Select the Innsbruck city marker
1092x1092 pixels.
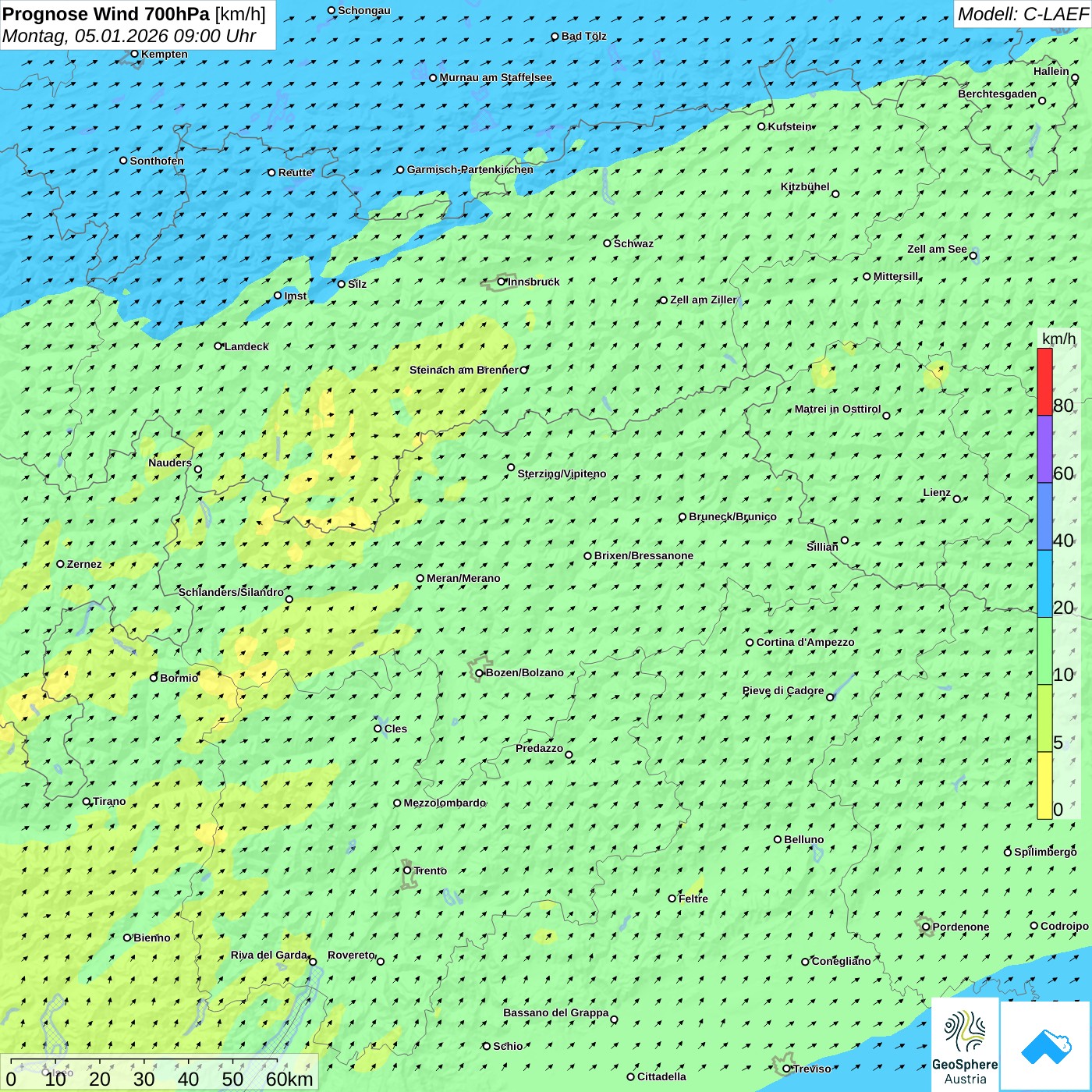click(502, 282)
